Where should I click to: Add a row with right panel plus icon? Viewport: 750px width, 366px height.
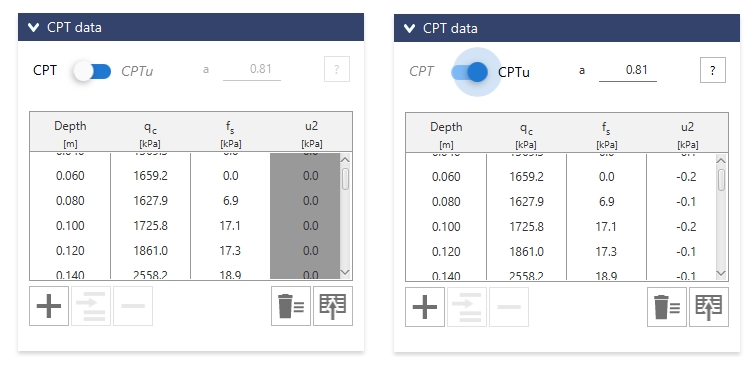425,307
